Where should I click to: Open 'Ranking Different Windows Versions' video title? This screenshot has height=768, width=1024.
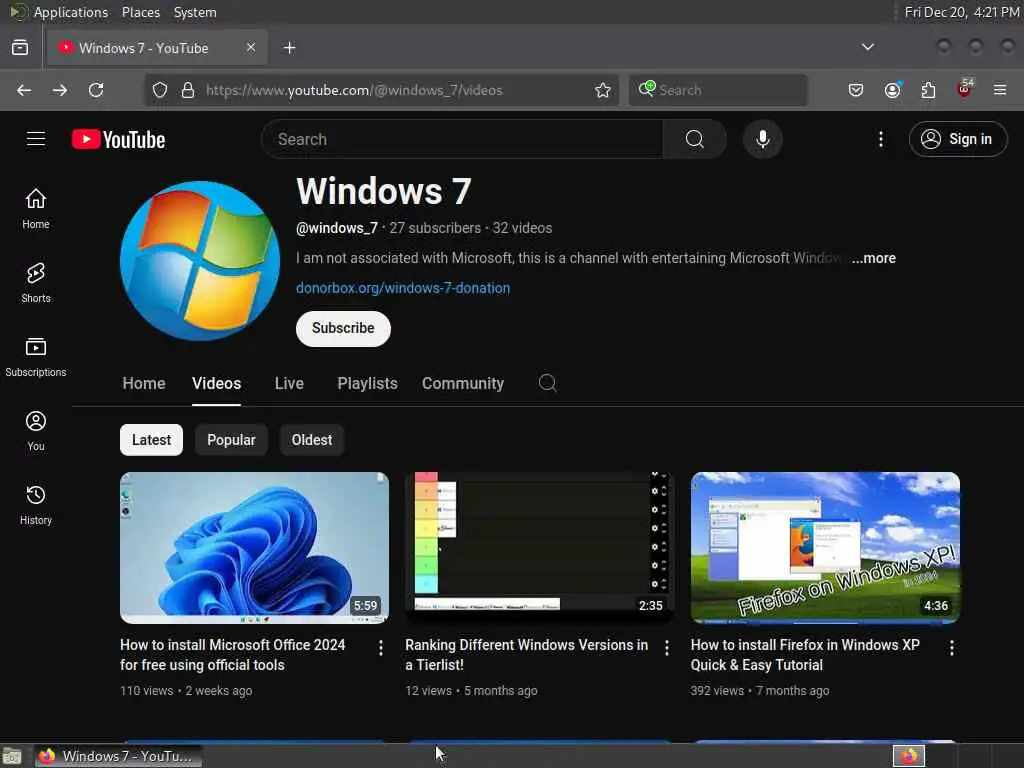click(526, 655)
